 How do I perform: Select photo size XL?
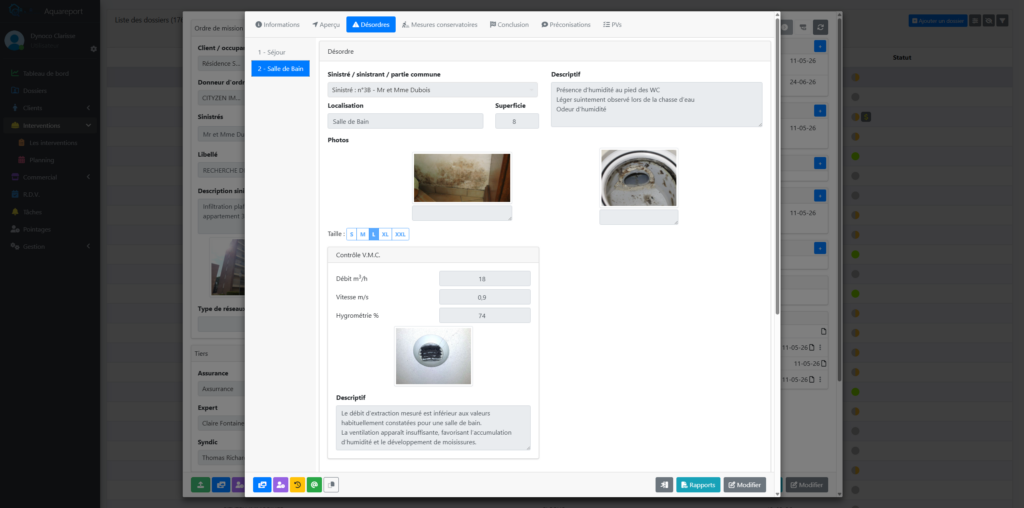pos(385,234)
